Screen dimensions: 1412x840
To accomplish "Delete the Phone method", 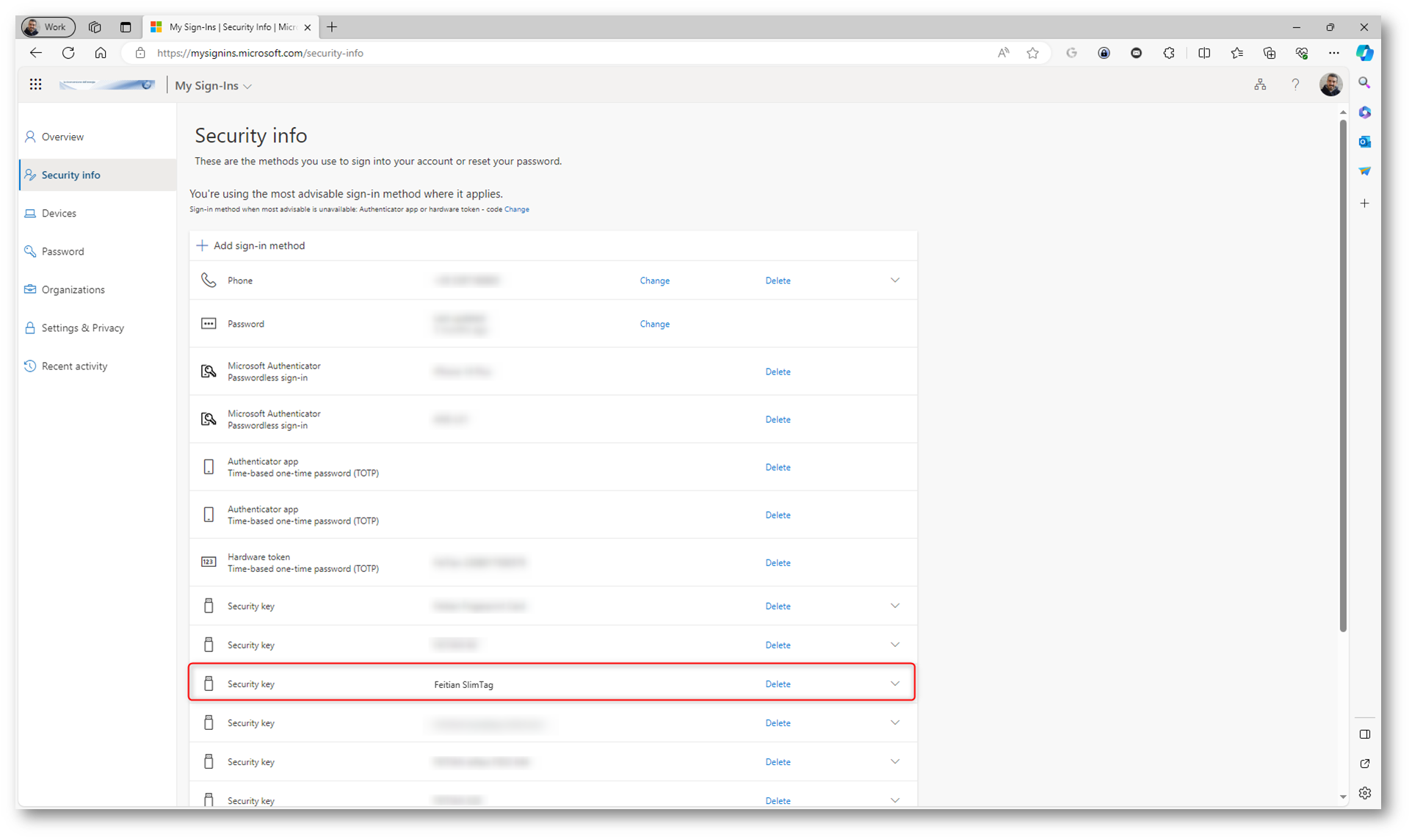I will point(778,280).
